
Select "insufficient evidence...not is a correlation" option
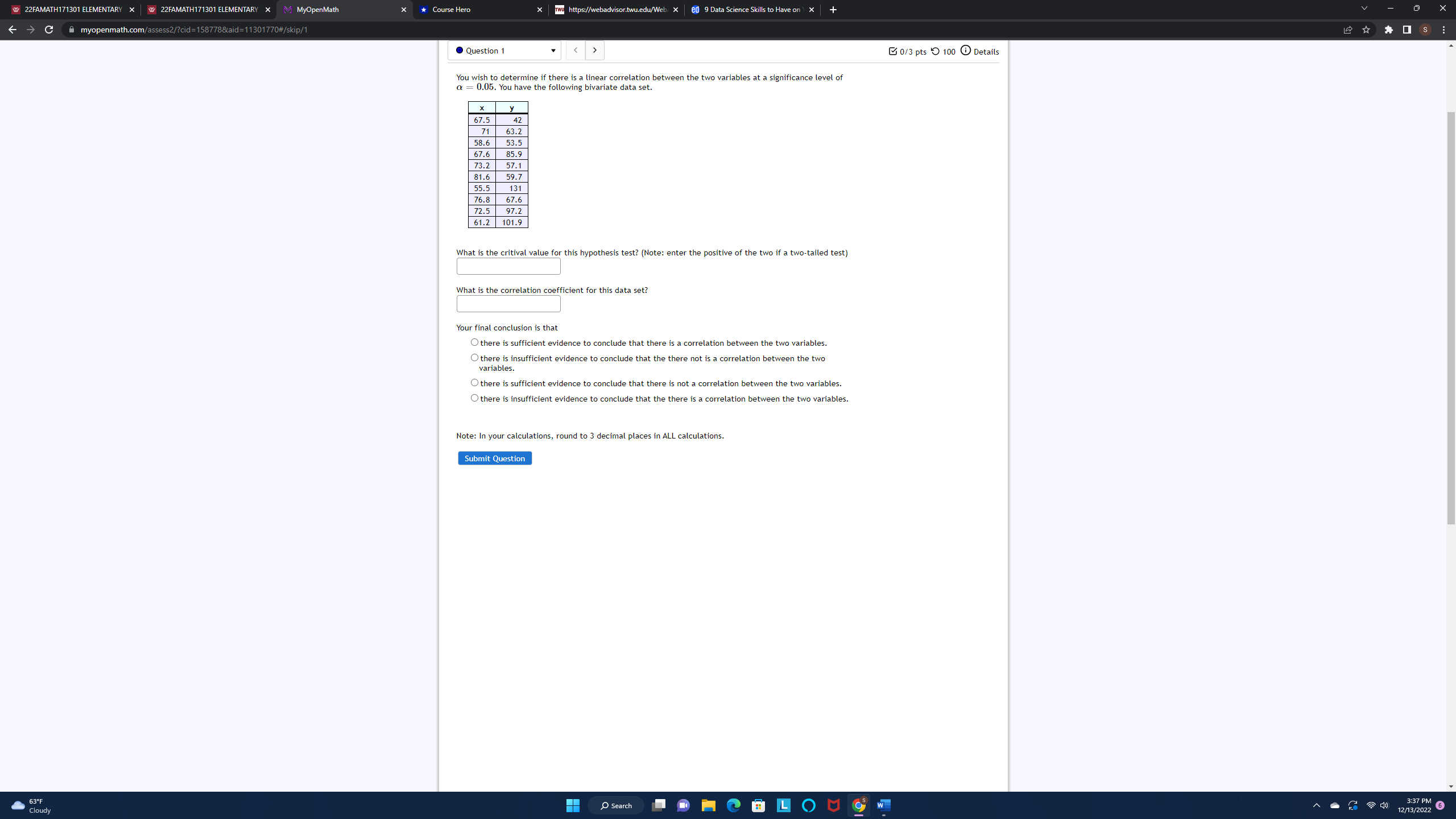click(x=474, y=357)
